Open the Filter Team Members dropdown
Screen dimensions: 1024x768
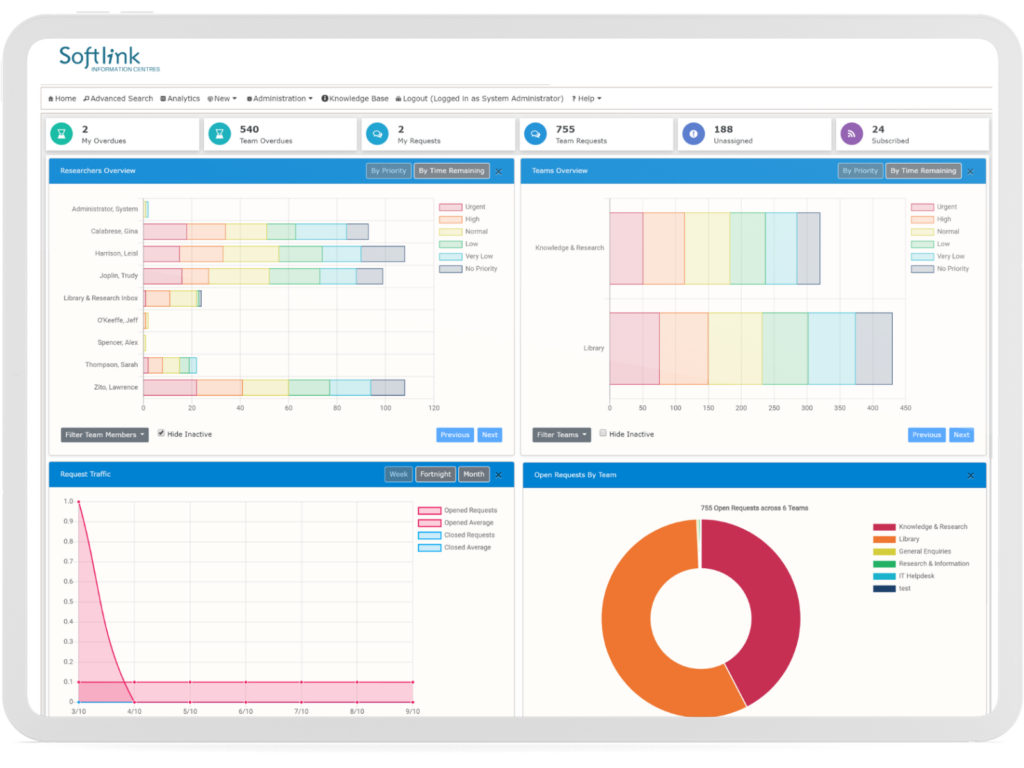104,435
